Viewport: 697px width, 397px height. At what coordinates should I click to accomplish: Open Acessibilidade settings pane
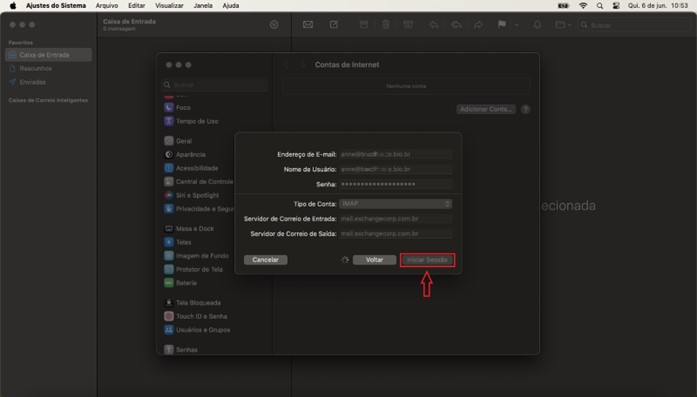pos(198,168)
